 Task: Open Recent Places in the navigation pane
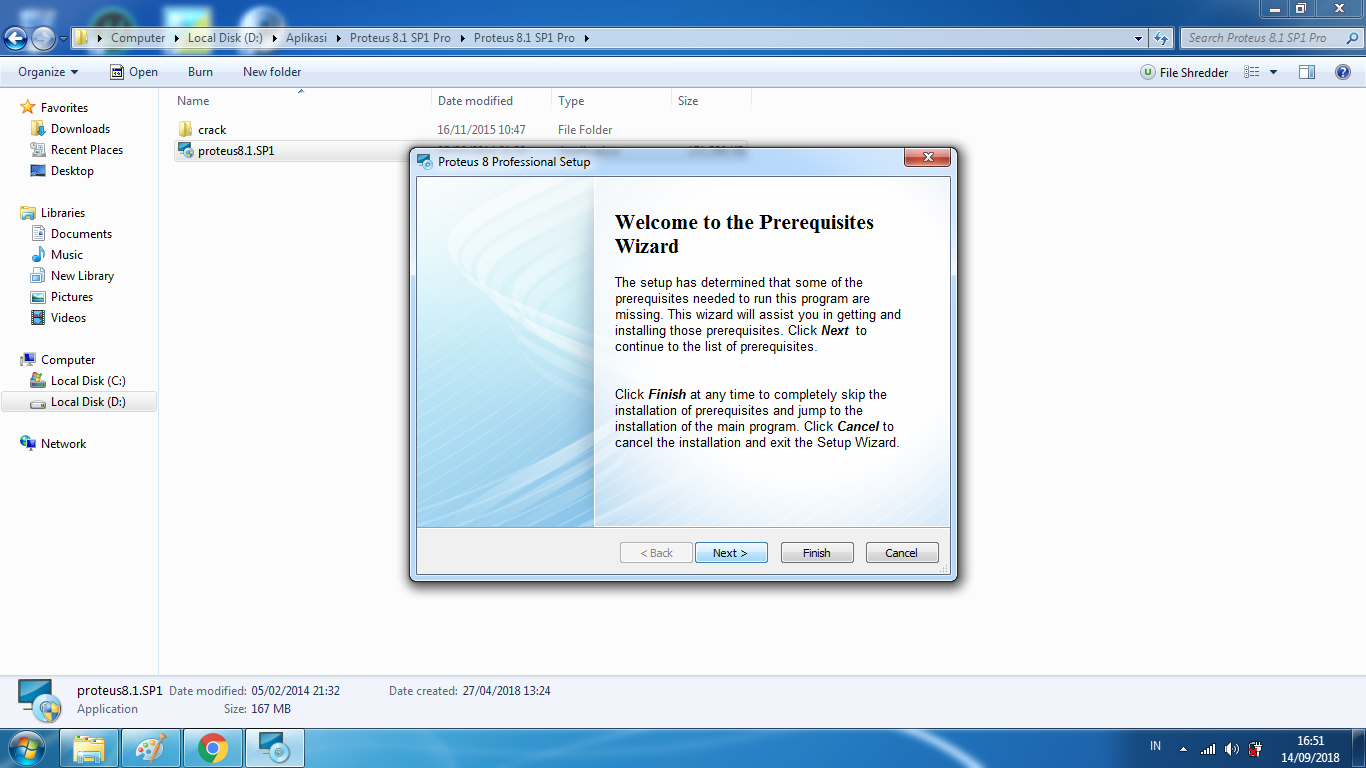point(86,150)
